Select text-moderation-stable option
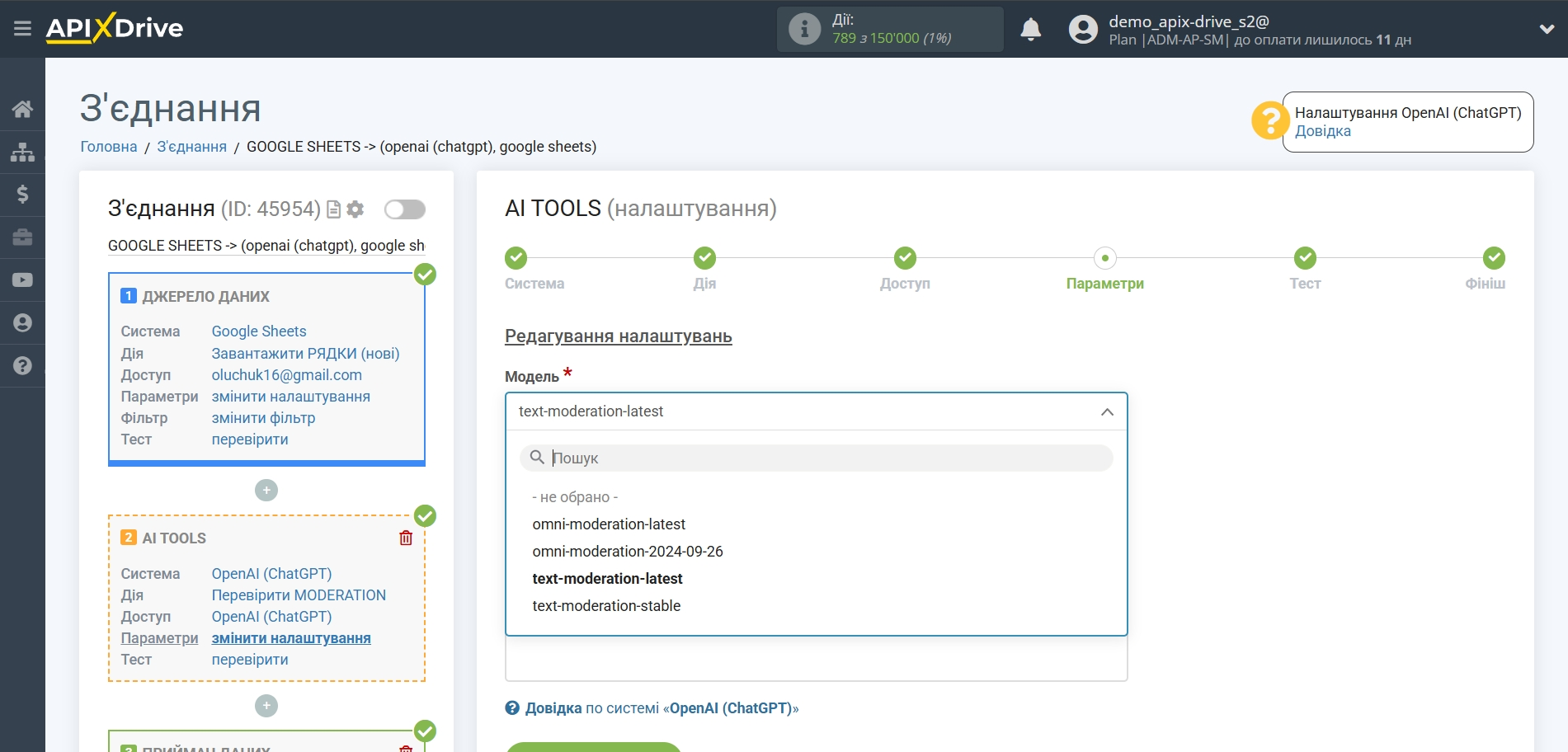 point(606,606)
